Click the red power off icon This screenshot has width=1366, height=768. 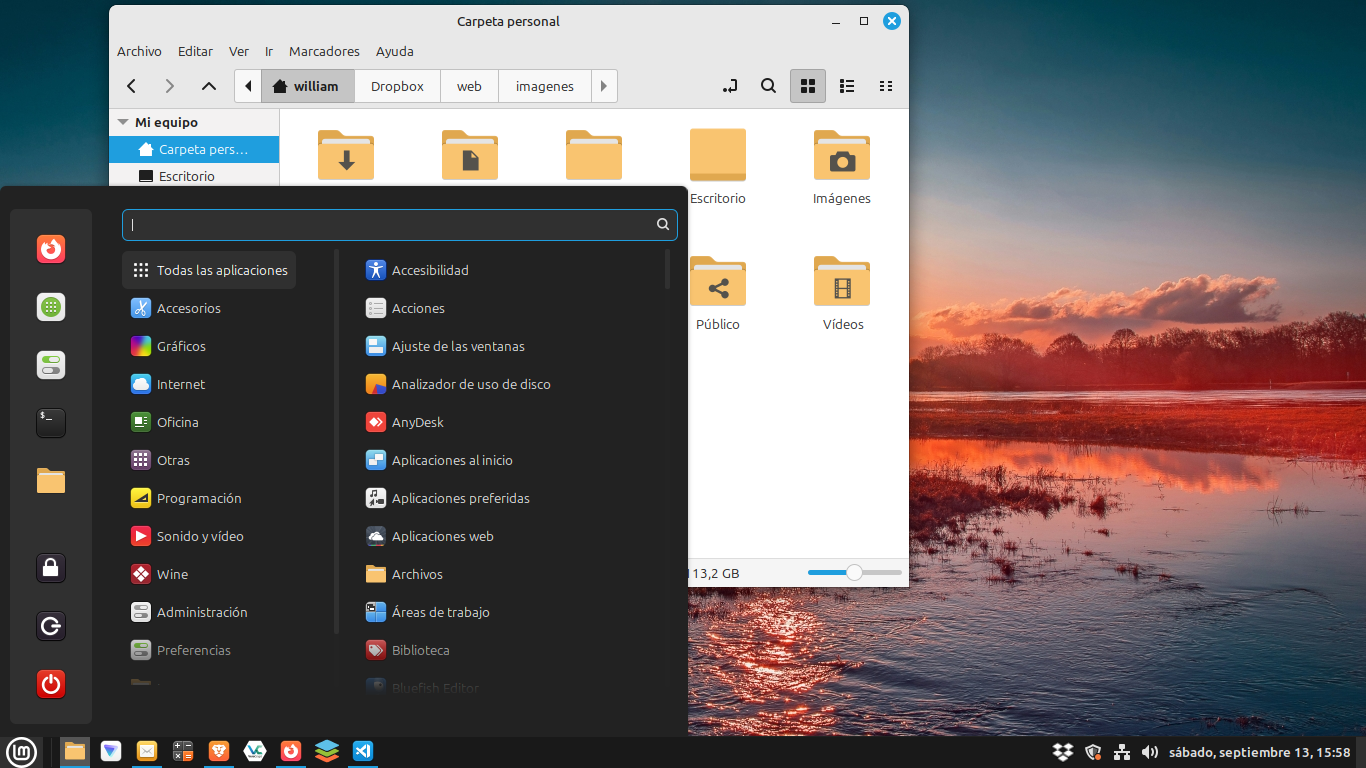pos(51,685)
